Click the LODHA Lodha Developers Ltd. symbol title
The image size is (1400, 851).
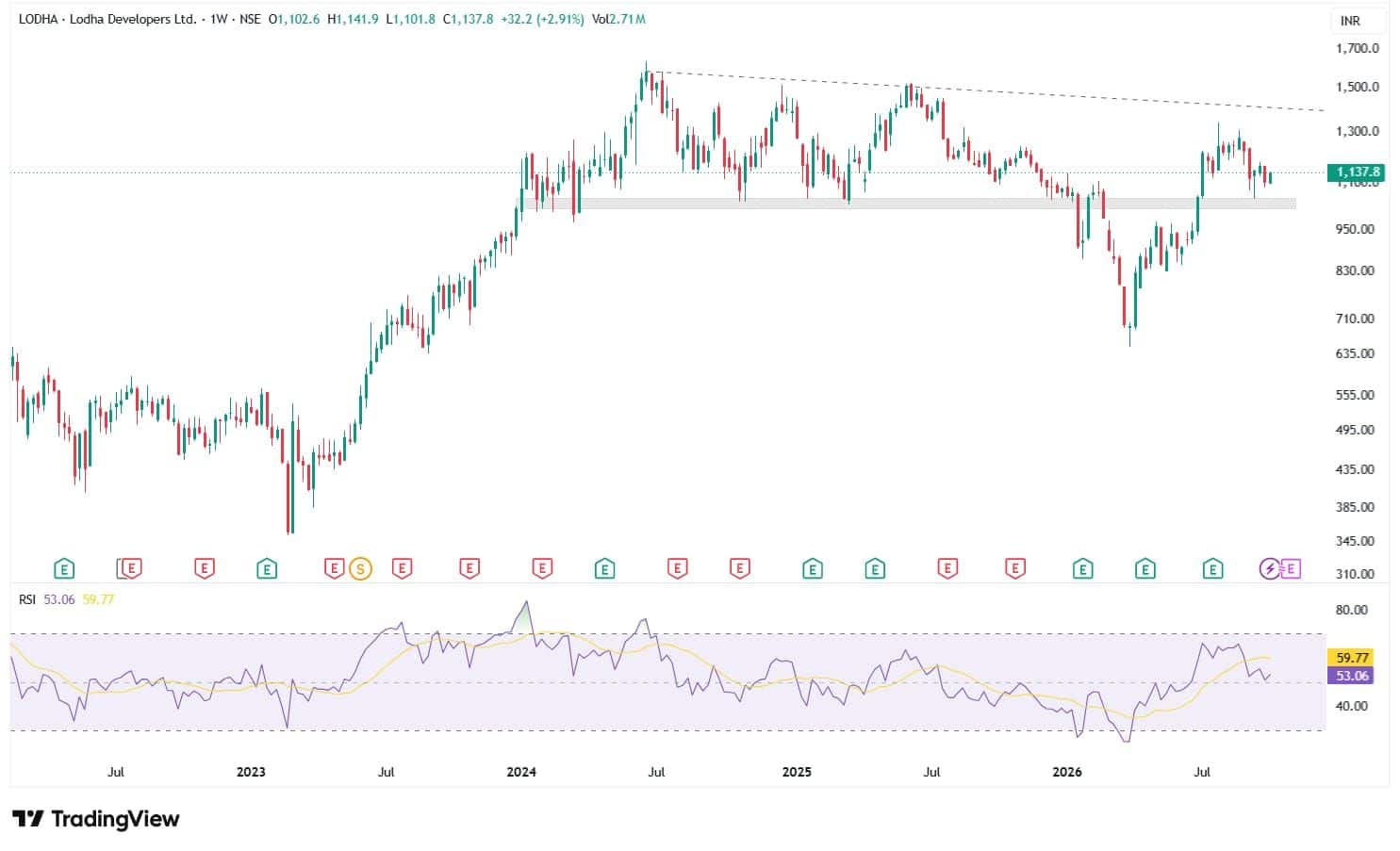point(107,19)
